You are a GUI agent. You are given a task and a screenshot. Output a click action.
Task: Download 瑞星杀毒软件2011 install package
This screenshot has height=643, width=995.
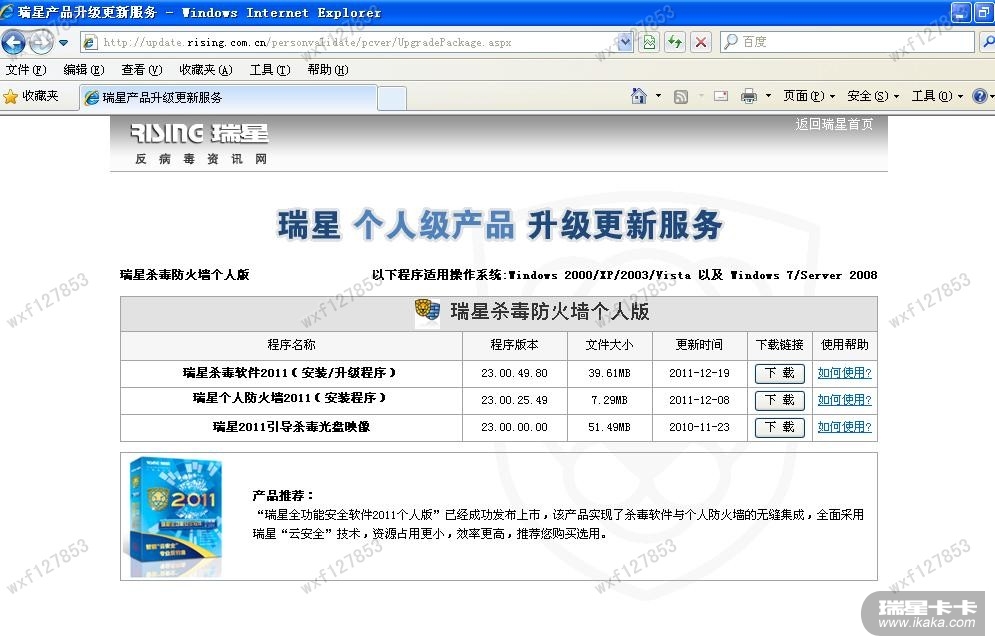tap(779, 373)
